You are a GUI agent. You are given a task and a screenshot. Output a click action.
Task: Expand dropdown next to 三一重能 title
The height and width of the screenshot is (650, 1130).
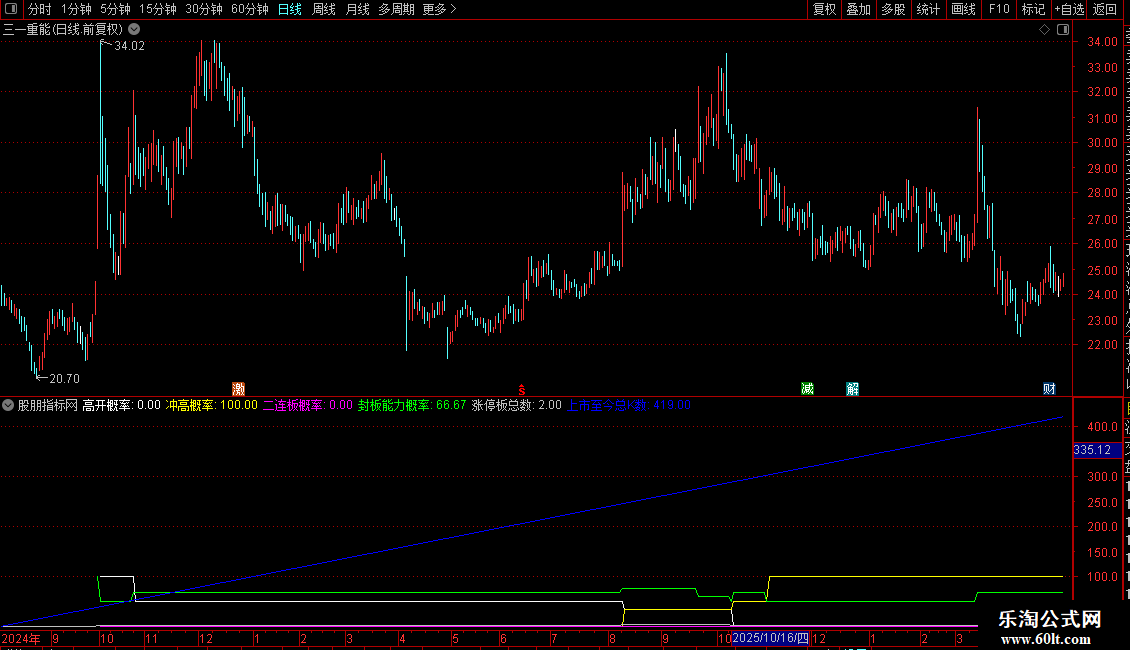(x=134, y=30)
